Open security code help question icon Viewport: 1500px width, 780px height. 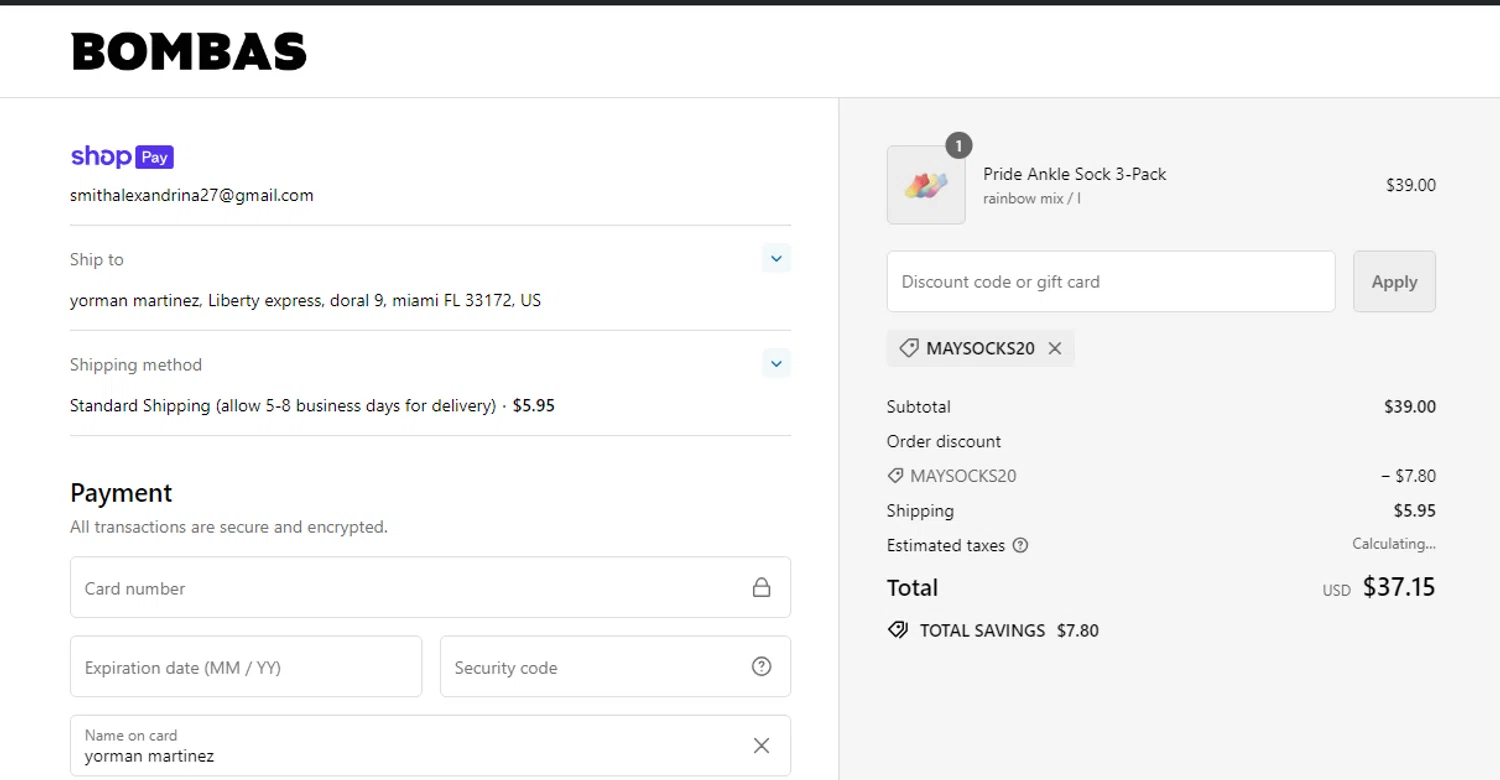761,666
